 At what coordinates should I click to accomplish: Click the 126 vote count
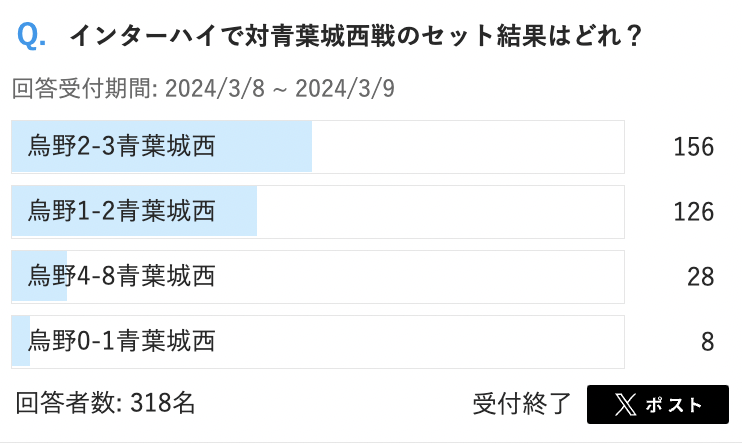[x=693, y=212]
